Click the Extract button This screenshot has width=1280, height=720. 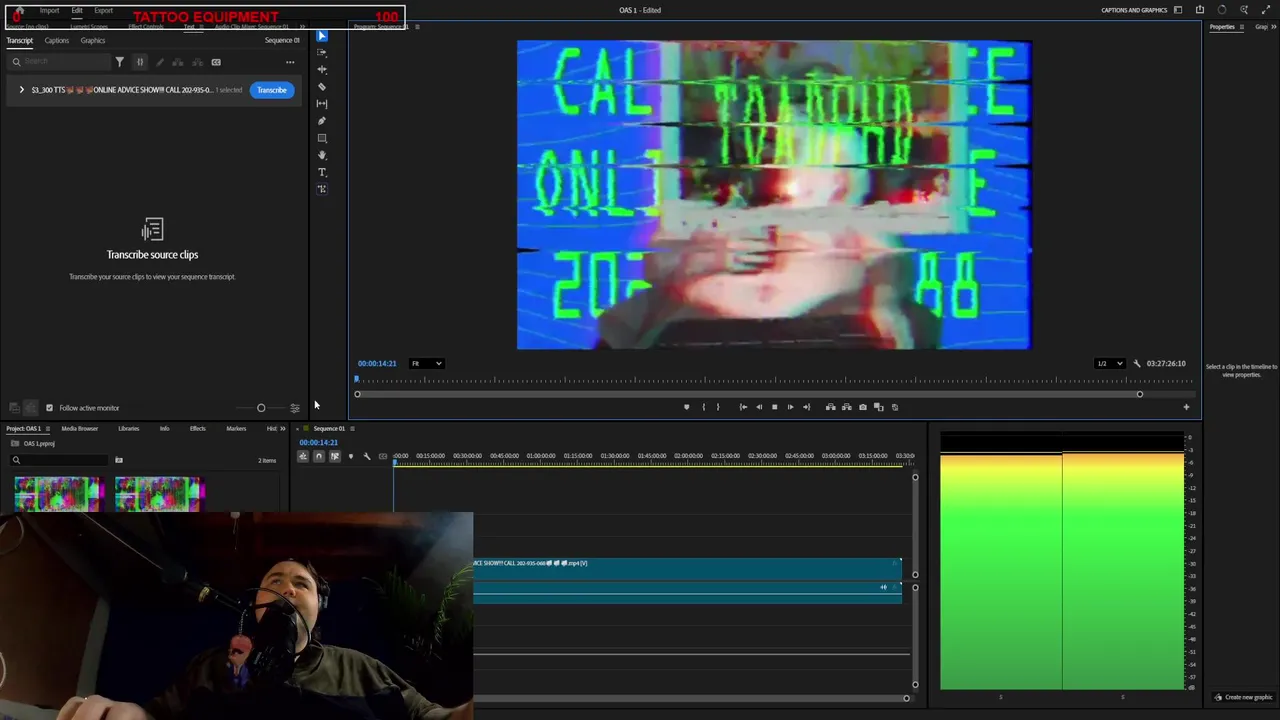[x=846, y=407]
